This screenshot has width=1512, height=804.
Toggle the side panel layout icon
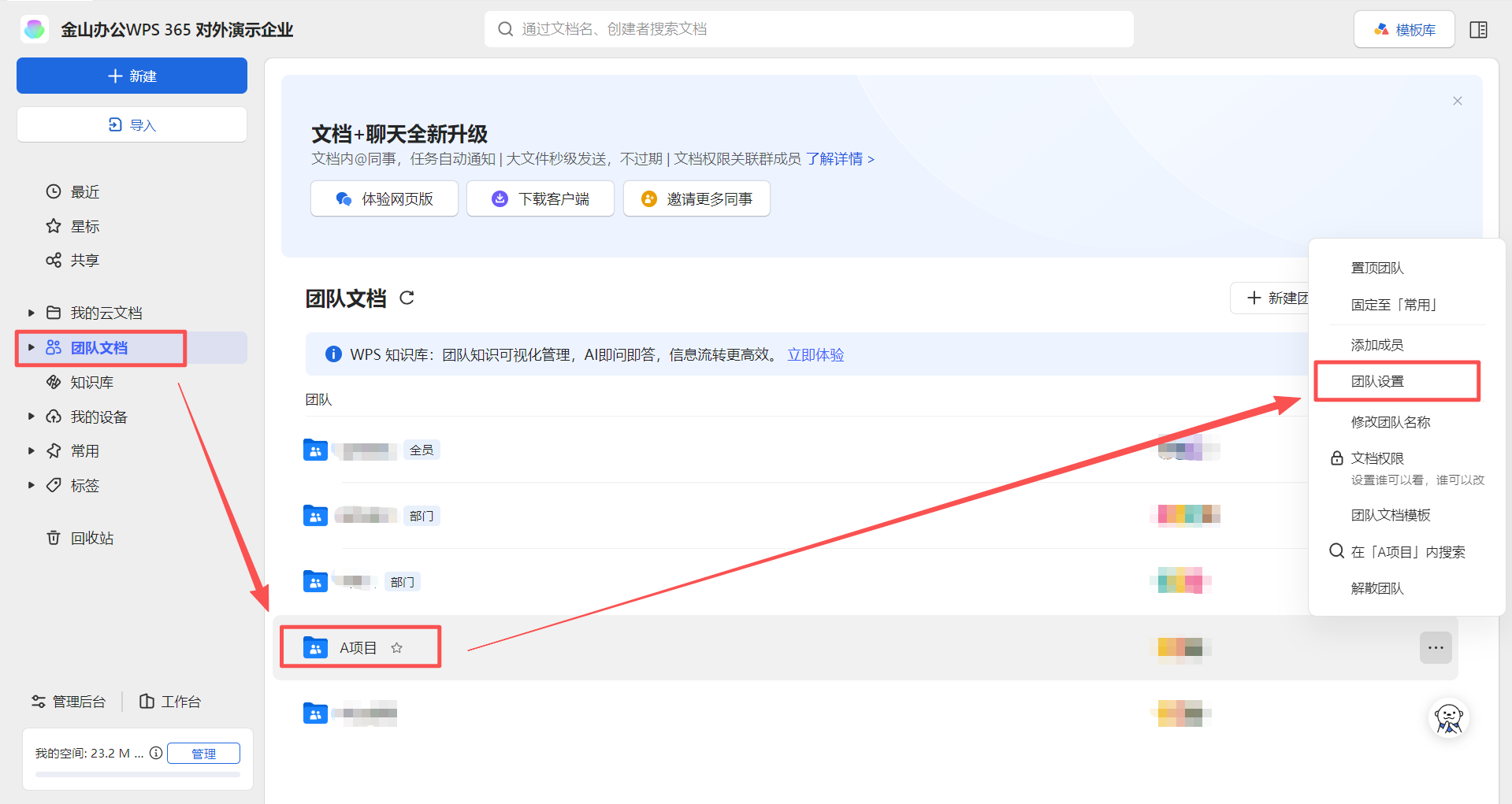(x=1478, y=30)
